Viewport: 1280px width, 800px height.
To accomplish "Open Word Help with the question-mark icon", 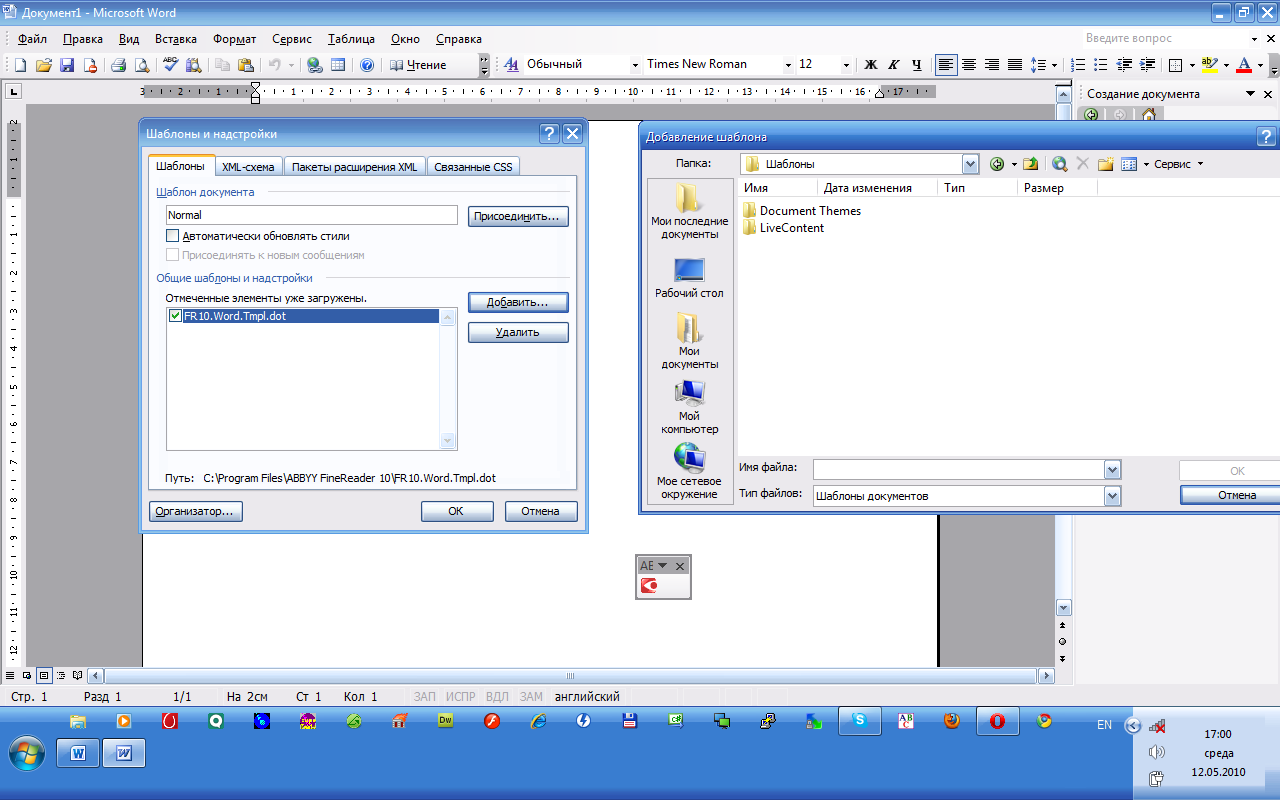I will [x=367, y=65].
